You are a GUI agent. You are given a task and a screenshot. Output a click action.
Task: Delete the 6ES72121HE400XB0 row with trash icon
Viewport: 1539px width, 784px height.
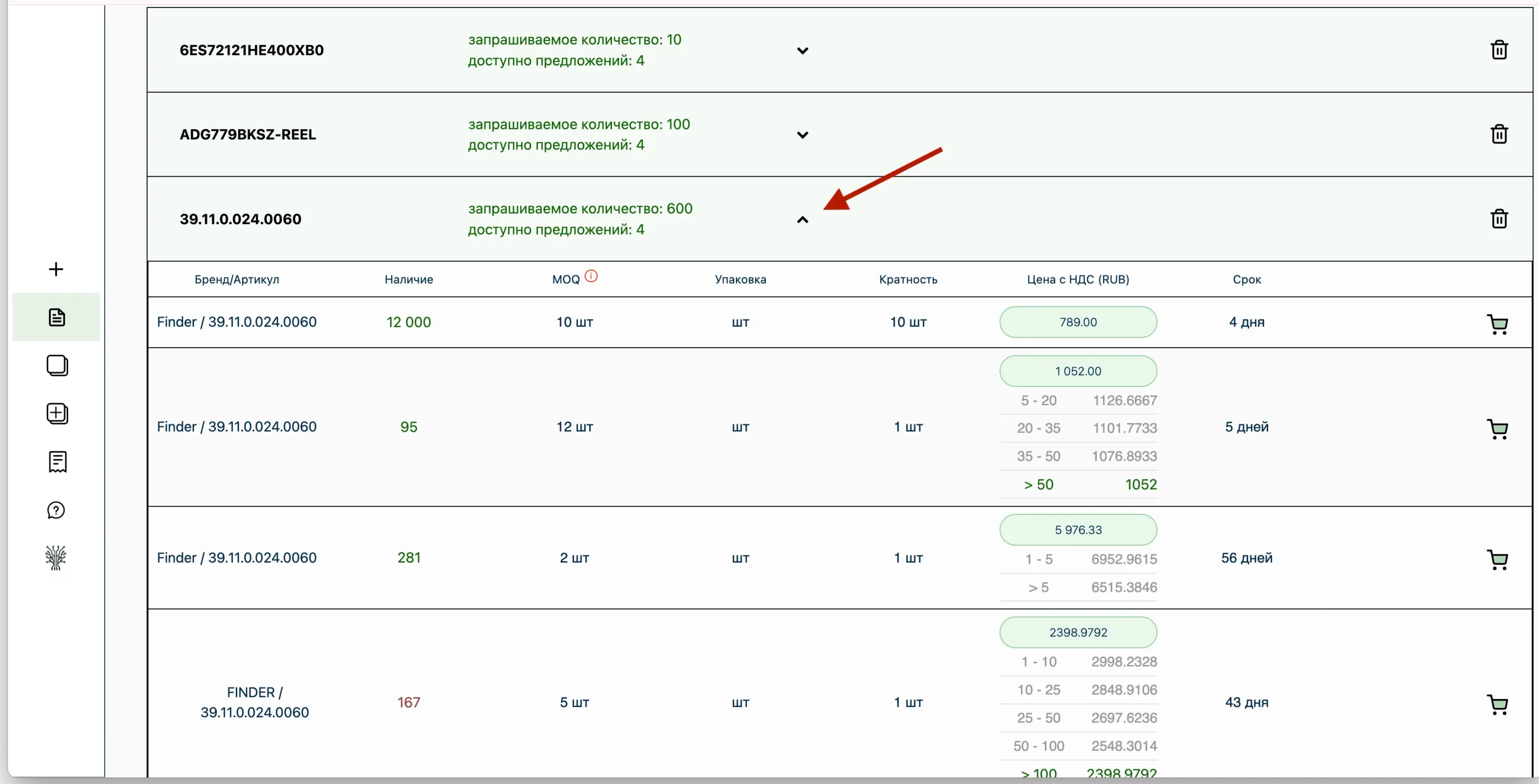[x=1498, y=50]
